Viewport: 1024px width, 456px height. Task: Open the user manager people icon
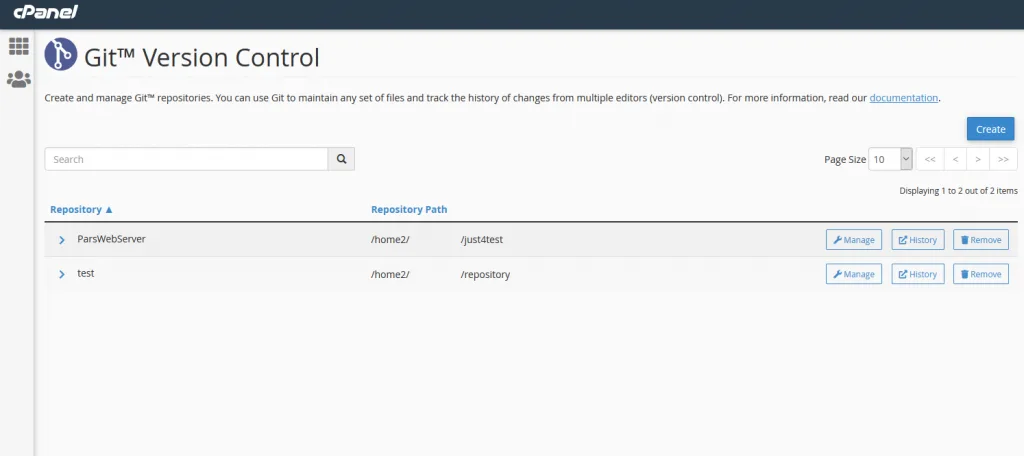coord(18,80)
